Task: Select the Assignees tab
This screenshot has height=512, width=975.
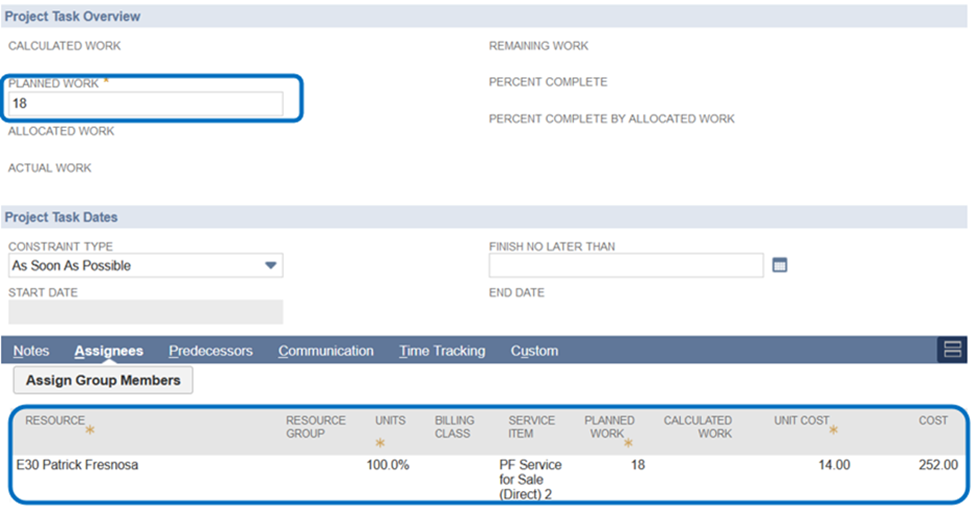Action: pyautogui.click(x=109, y=351)
